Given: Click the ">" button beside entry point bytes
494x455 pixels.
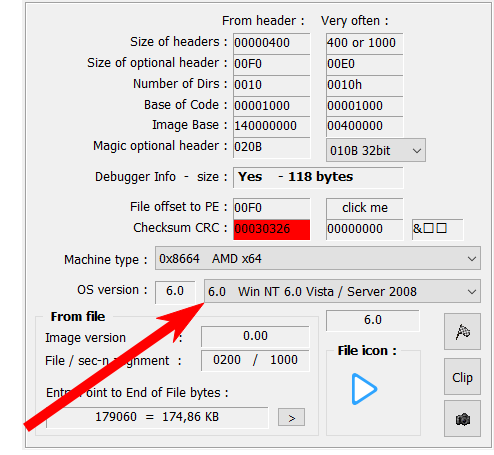Looking at the screenshot, I should [x=291, y=417].
